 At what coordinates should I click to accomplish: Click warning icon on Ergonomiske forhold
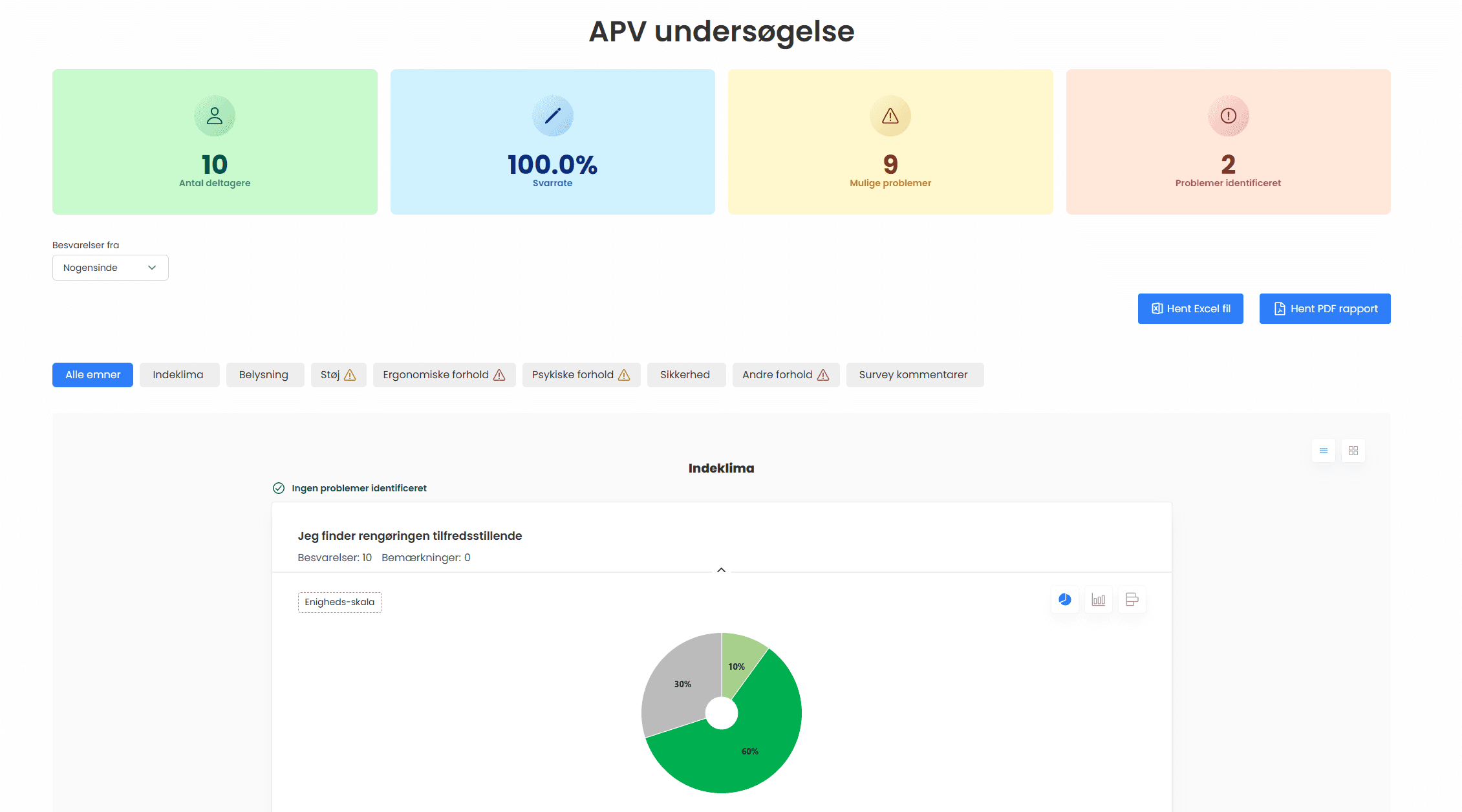pos(499,375)
